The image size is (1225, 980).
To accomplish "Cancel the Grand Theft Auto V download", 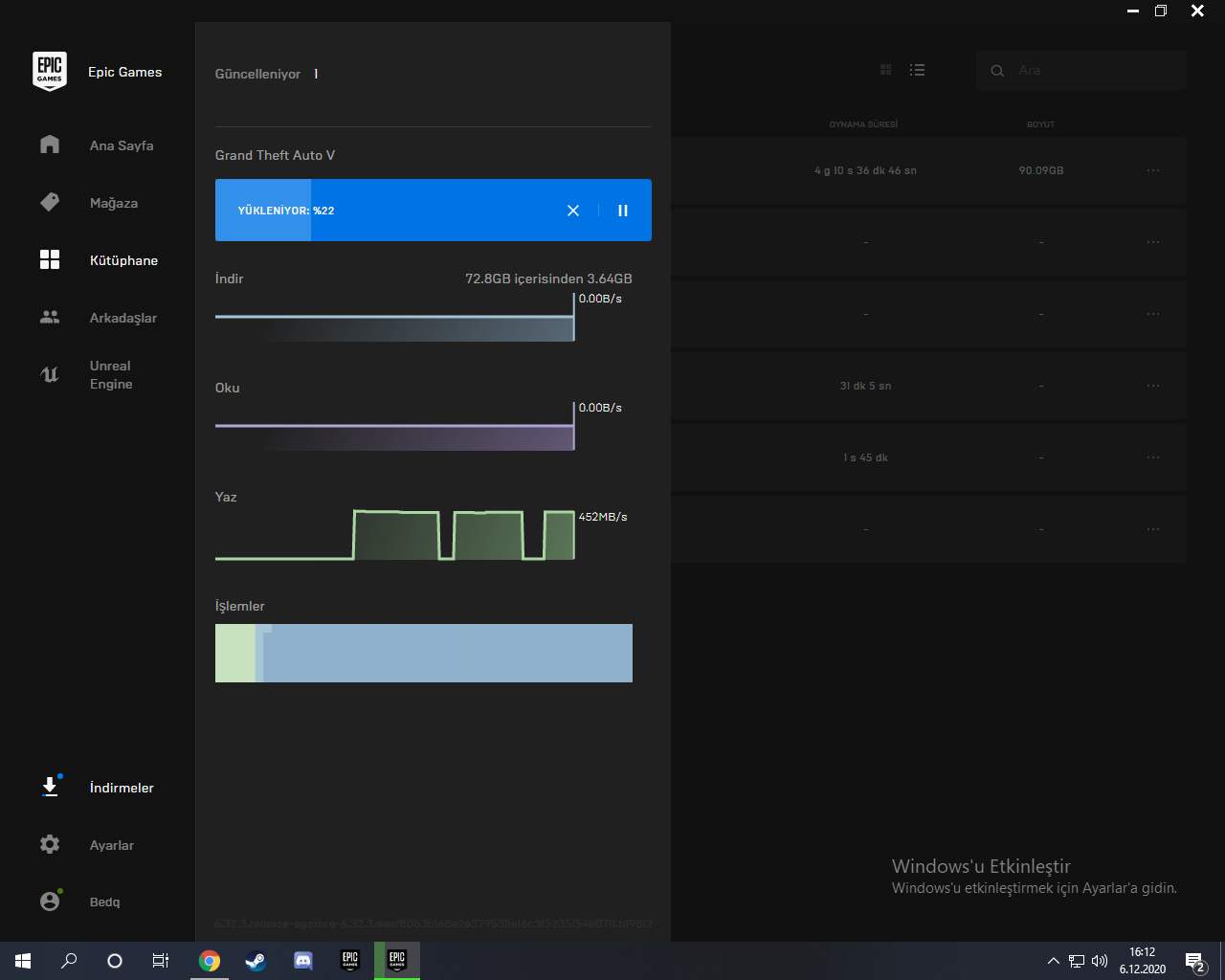I will 573,211.
